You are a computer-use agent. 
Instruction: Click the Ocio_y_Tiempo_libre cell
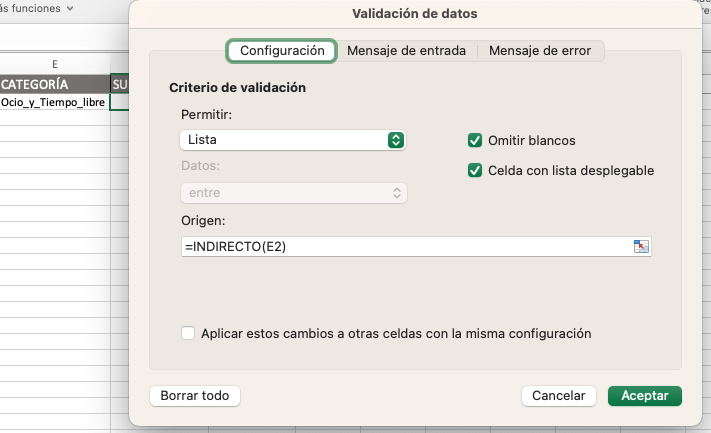coord(54,102)
